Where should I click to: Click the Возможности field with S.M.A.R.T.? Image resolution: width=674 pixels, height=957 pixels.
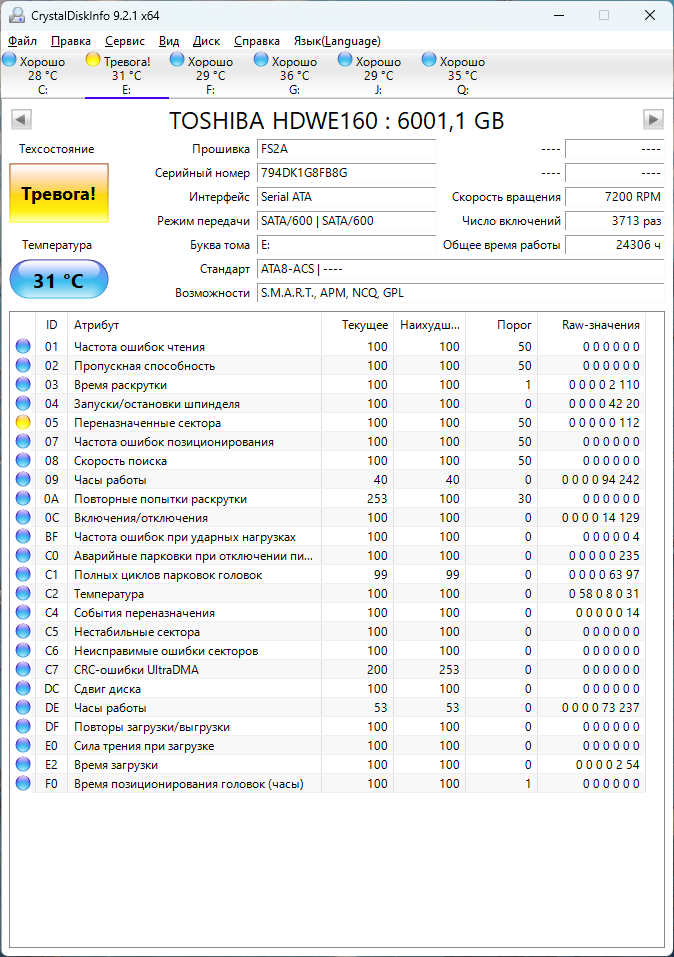(460, 293)
